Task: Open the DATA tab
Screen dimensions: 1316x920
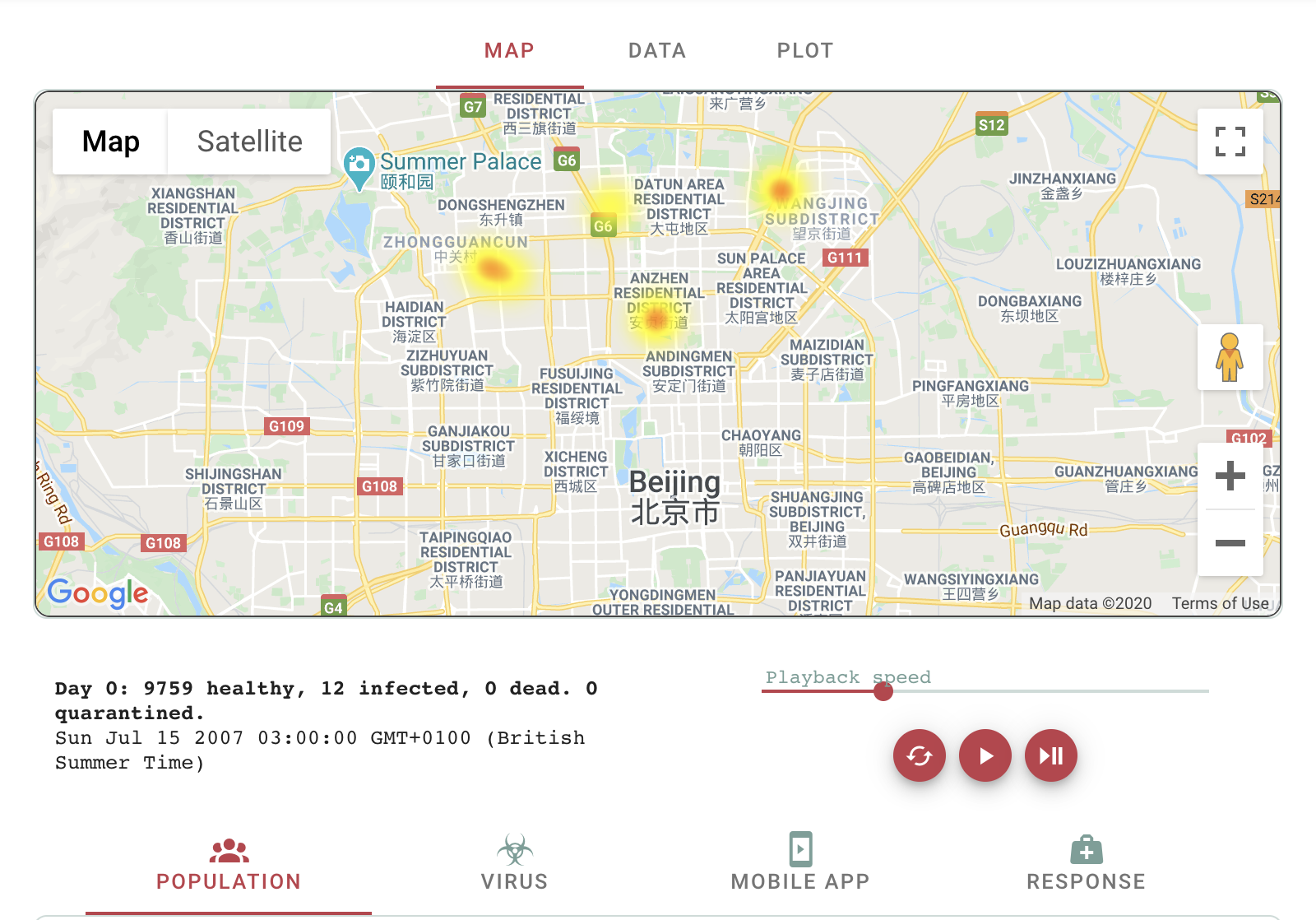Action: click(657, 51)
